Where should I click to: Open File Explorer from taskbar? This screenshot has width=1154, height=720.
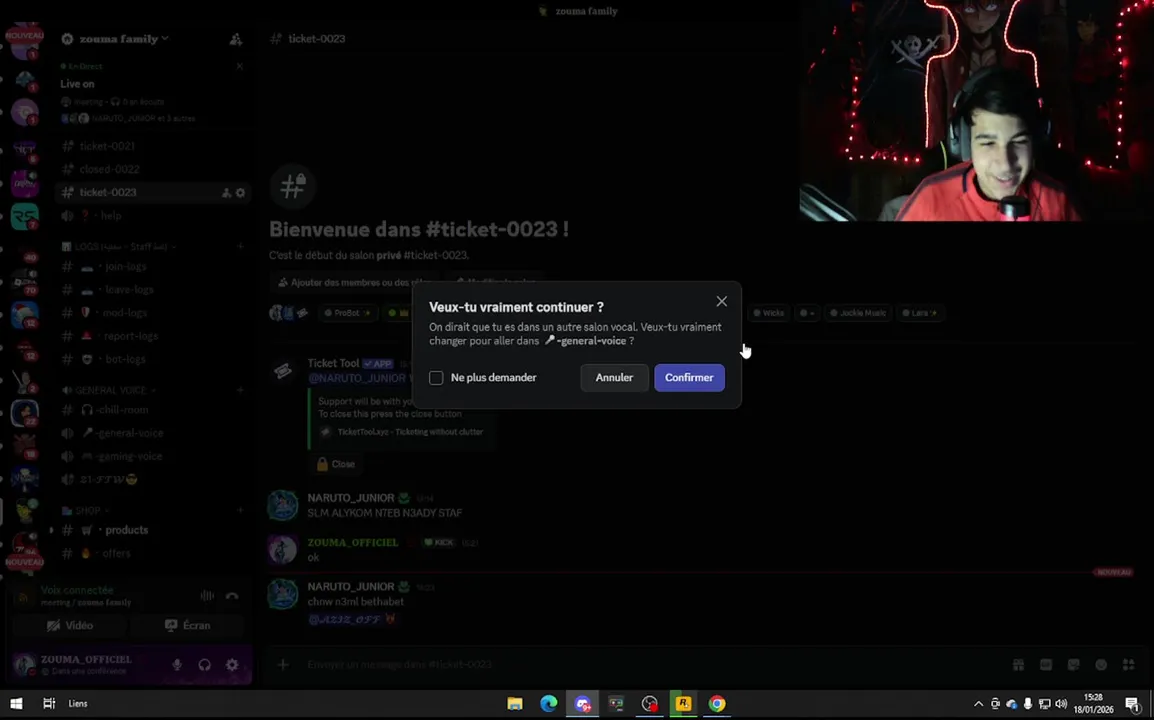[514, 704]
